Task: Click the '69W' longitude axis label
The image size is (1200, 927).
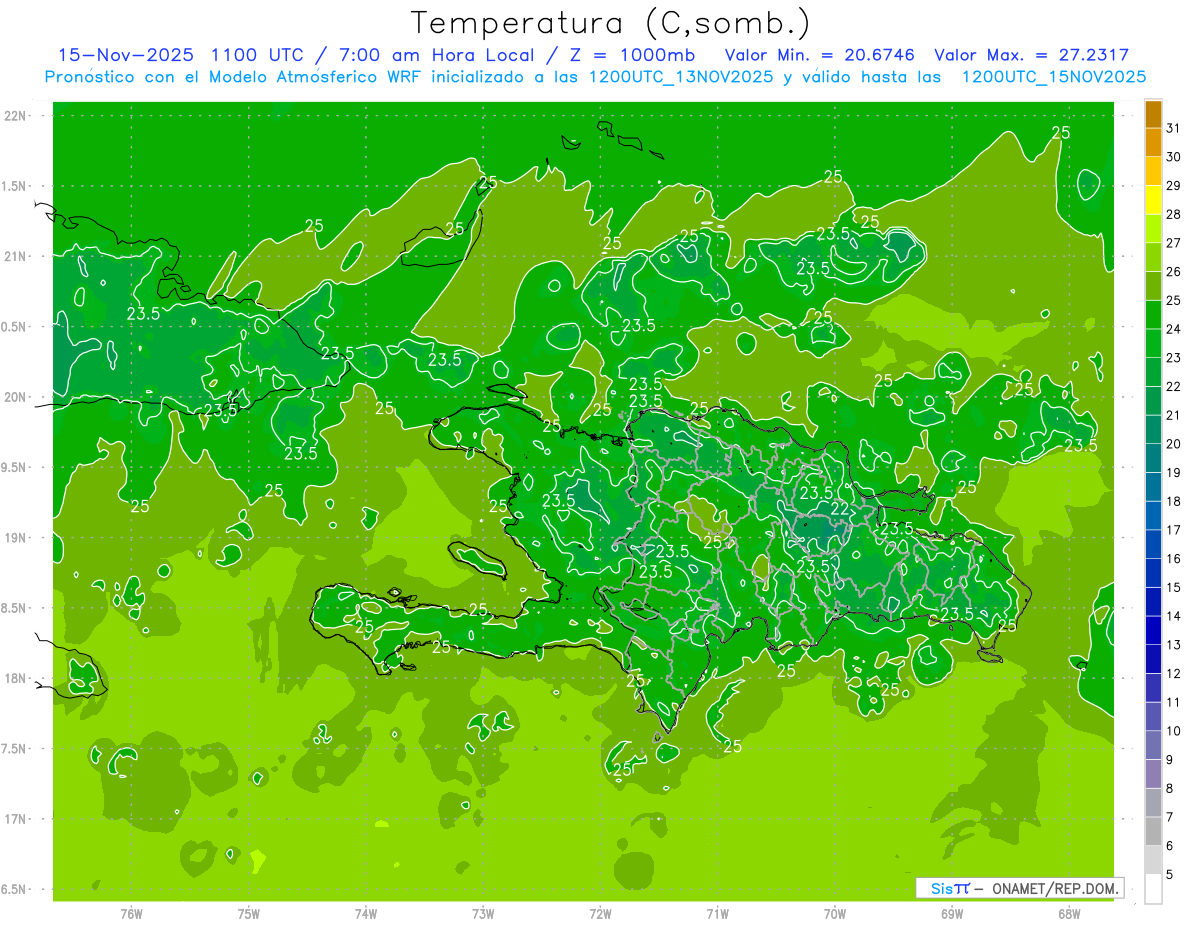Action: tap(952, 914)
